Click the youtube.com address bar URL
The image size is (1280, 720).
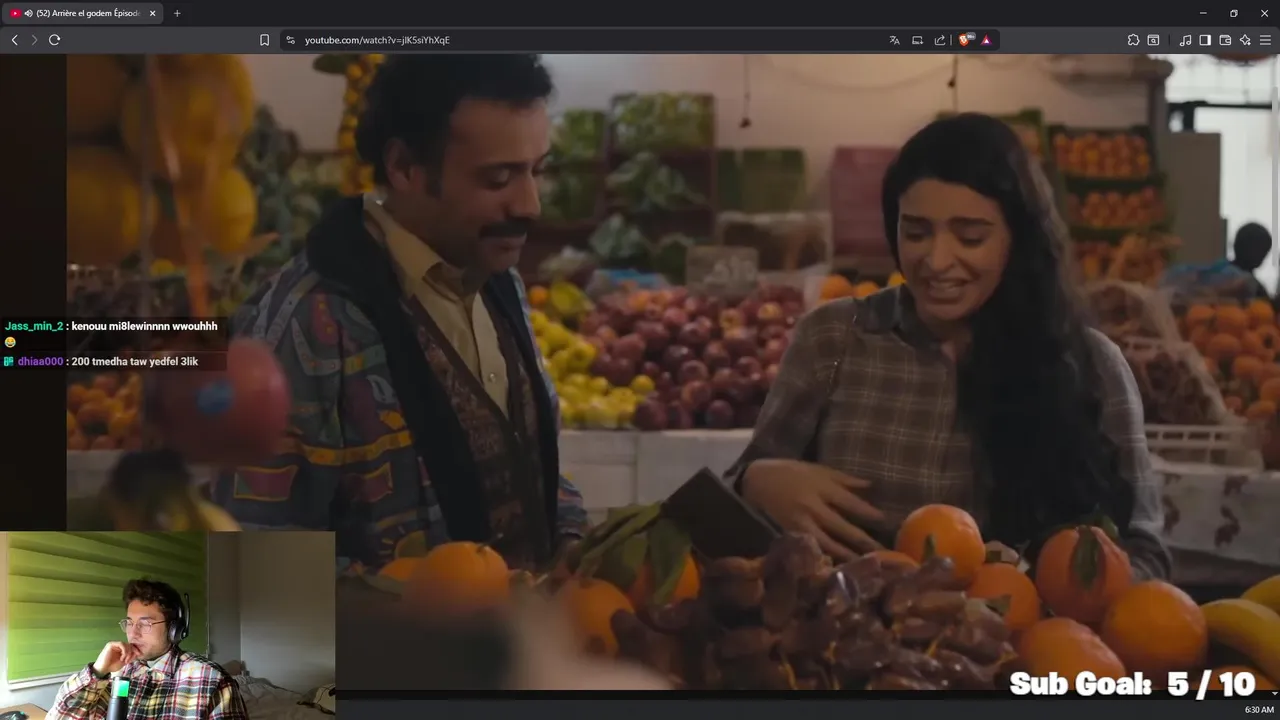(x=377, y=40)
